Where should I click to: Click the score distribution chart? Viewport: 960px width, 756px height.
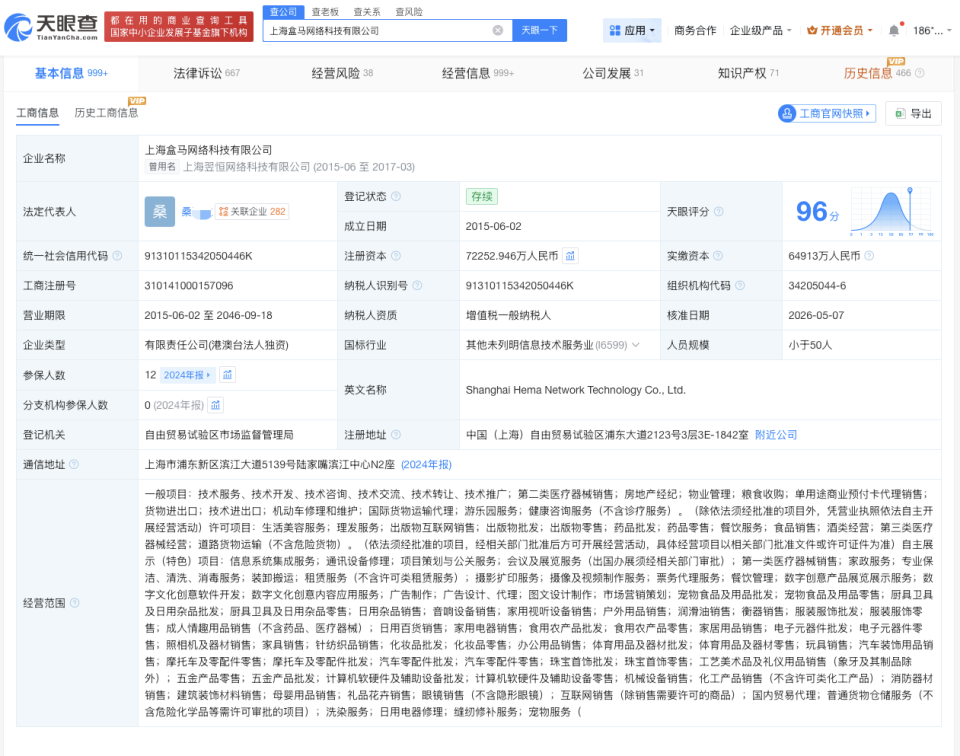(891, 212)
